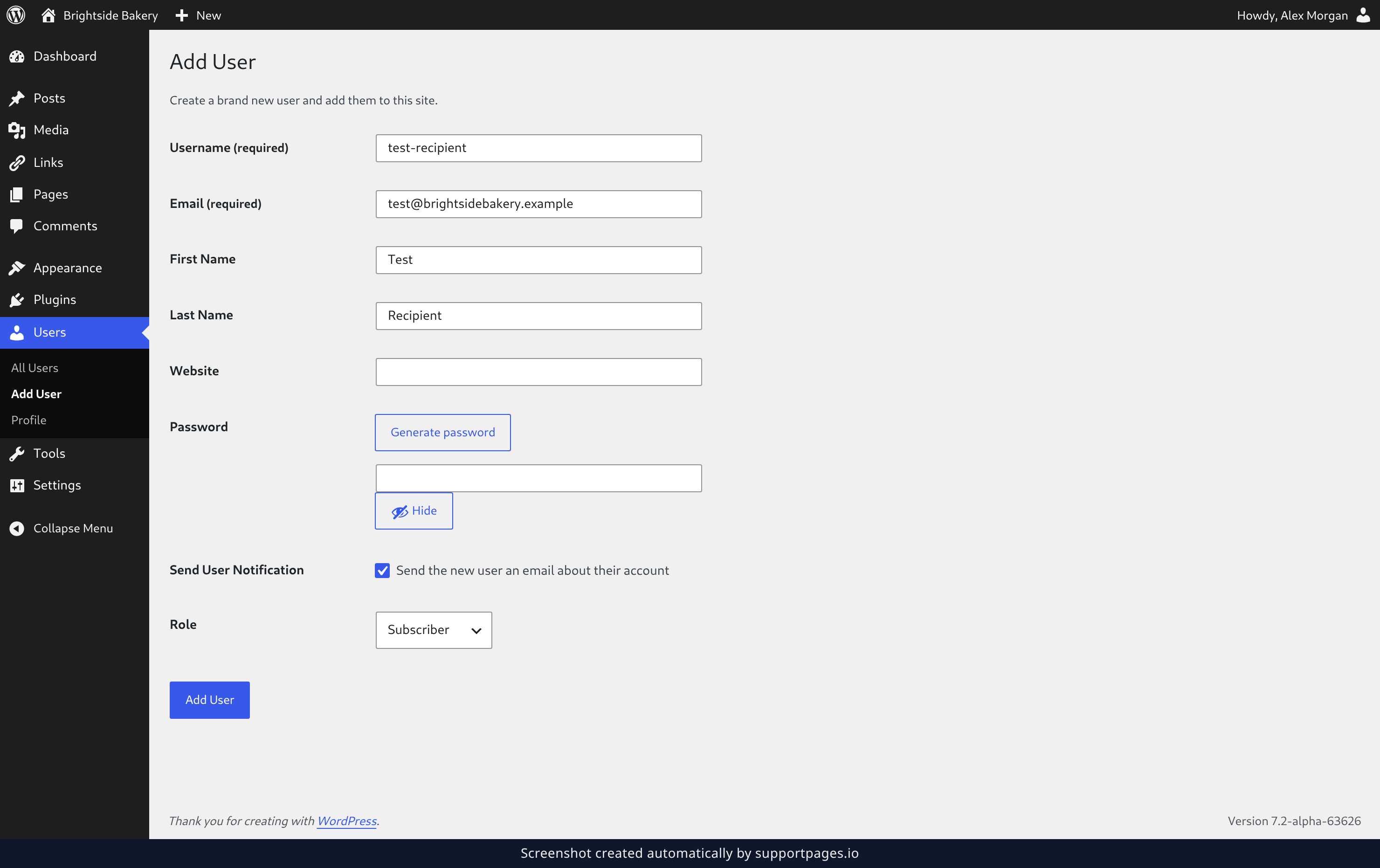Image resolution: width=1380 pixels, height=868 pixels.
Task: Click Version 7.2-alpha-63626 text
Action: [x=1294, y=820]
